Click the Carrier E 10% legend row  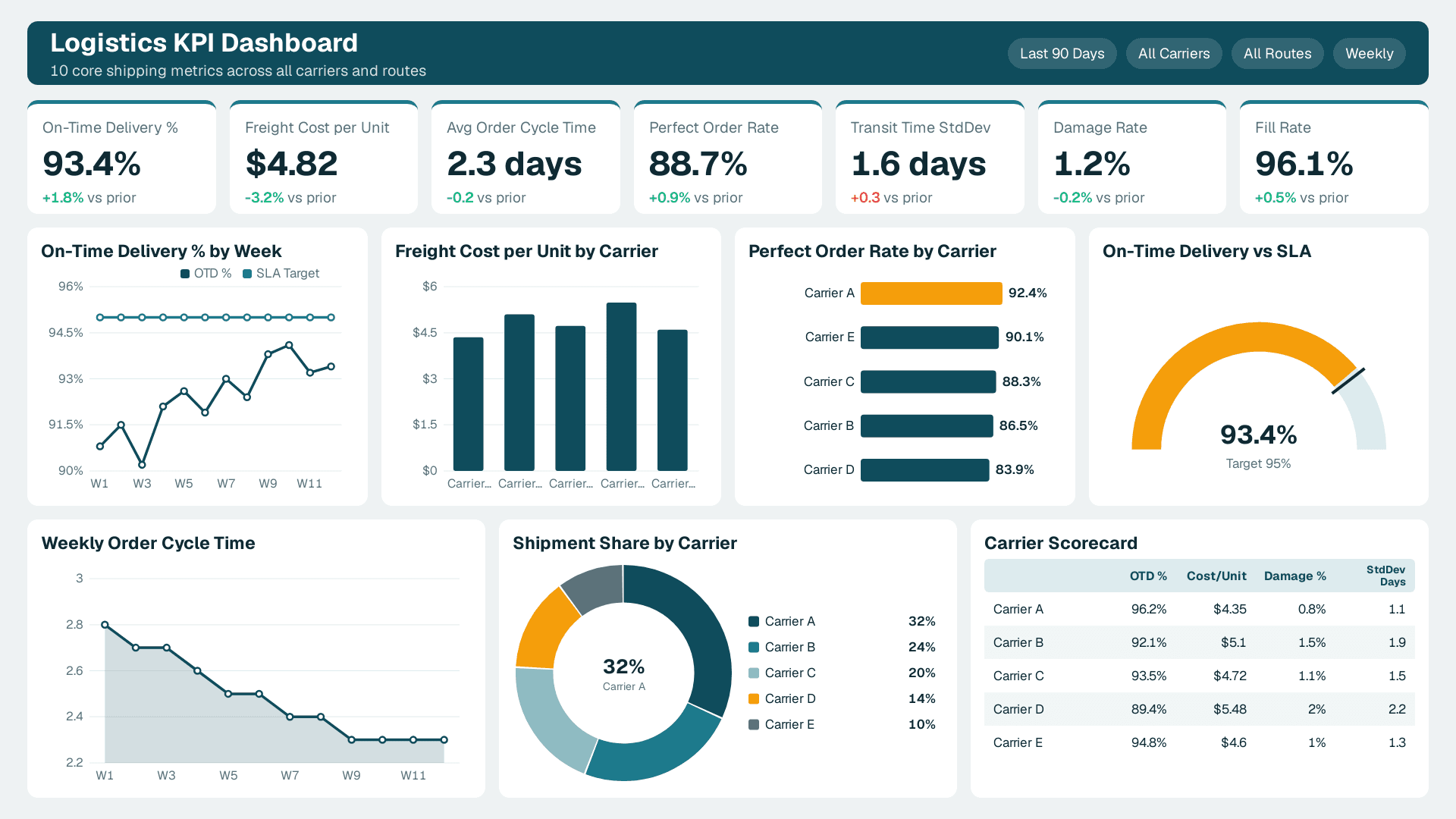(x=842, y=725)
